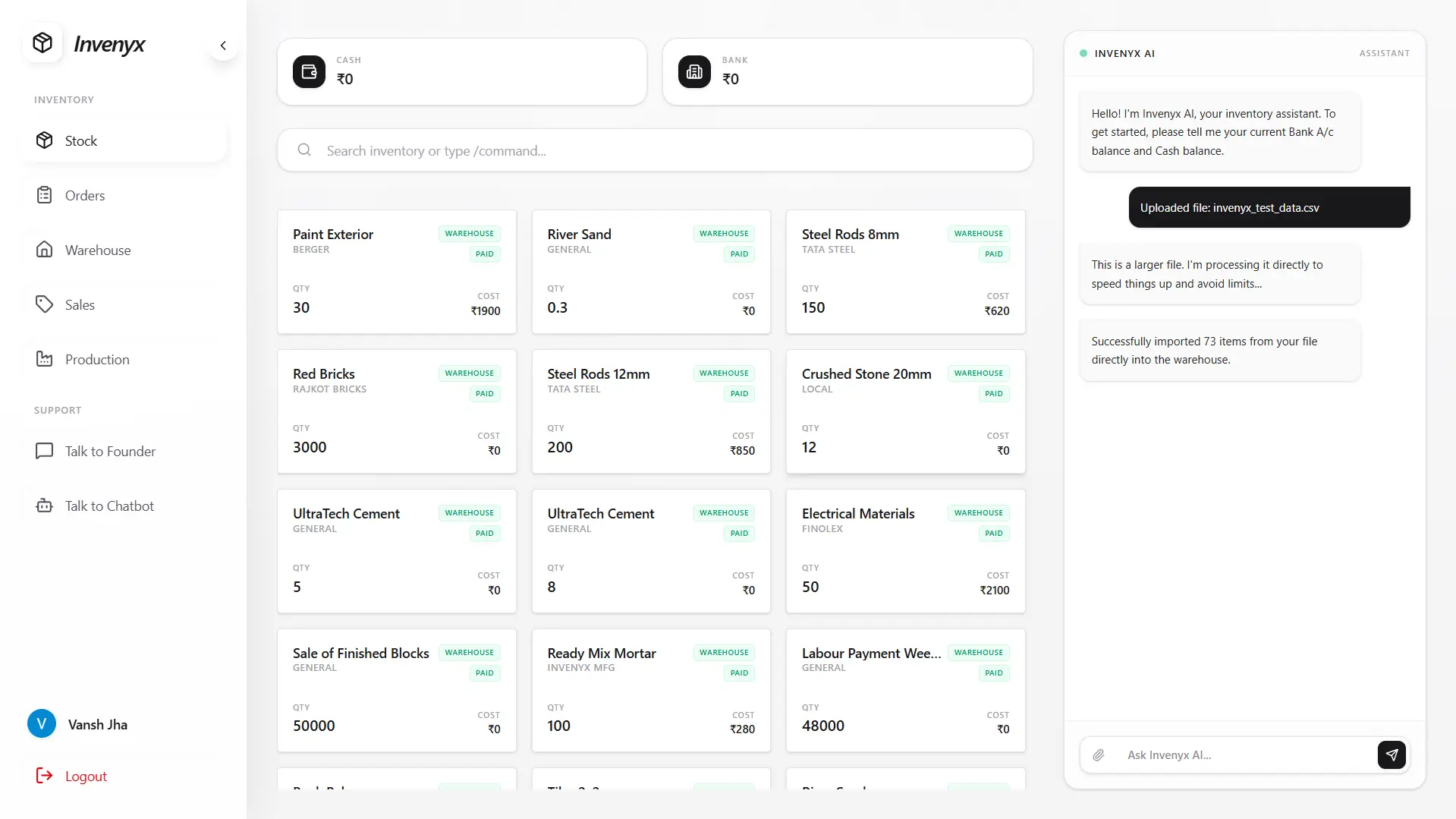Click WAREHOUSE badge on Paint Exterior
1456x819 pixels.
(x=469, y=234)
